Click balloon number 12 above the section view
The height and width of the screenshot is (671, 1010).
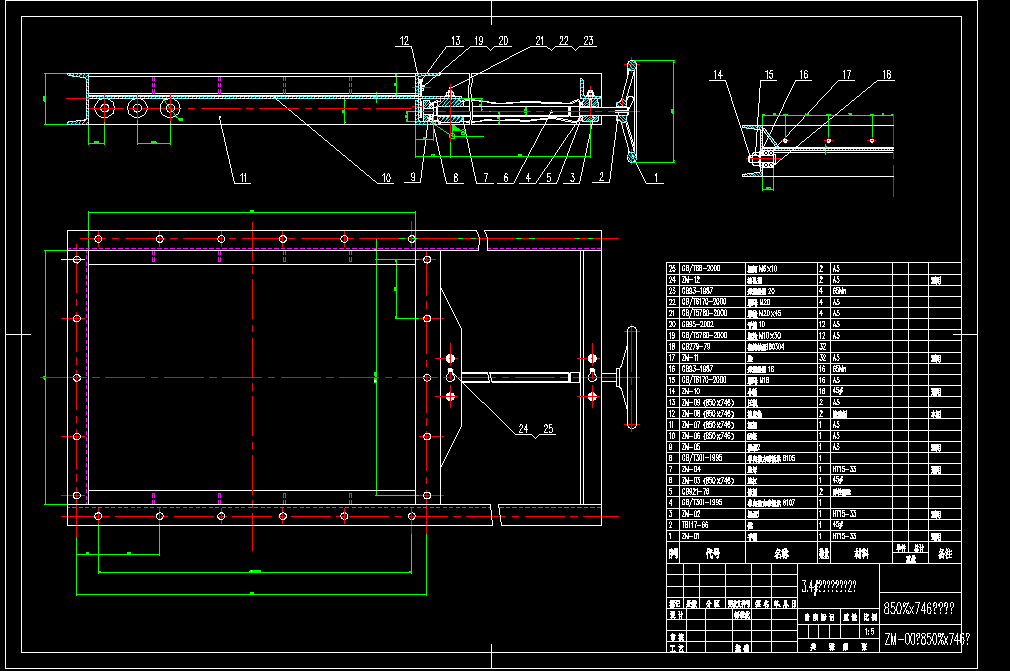[404, 41]
